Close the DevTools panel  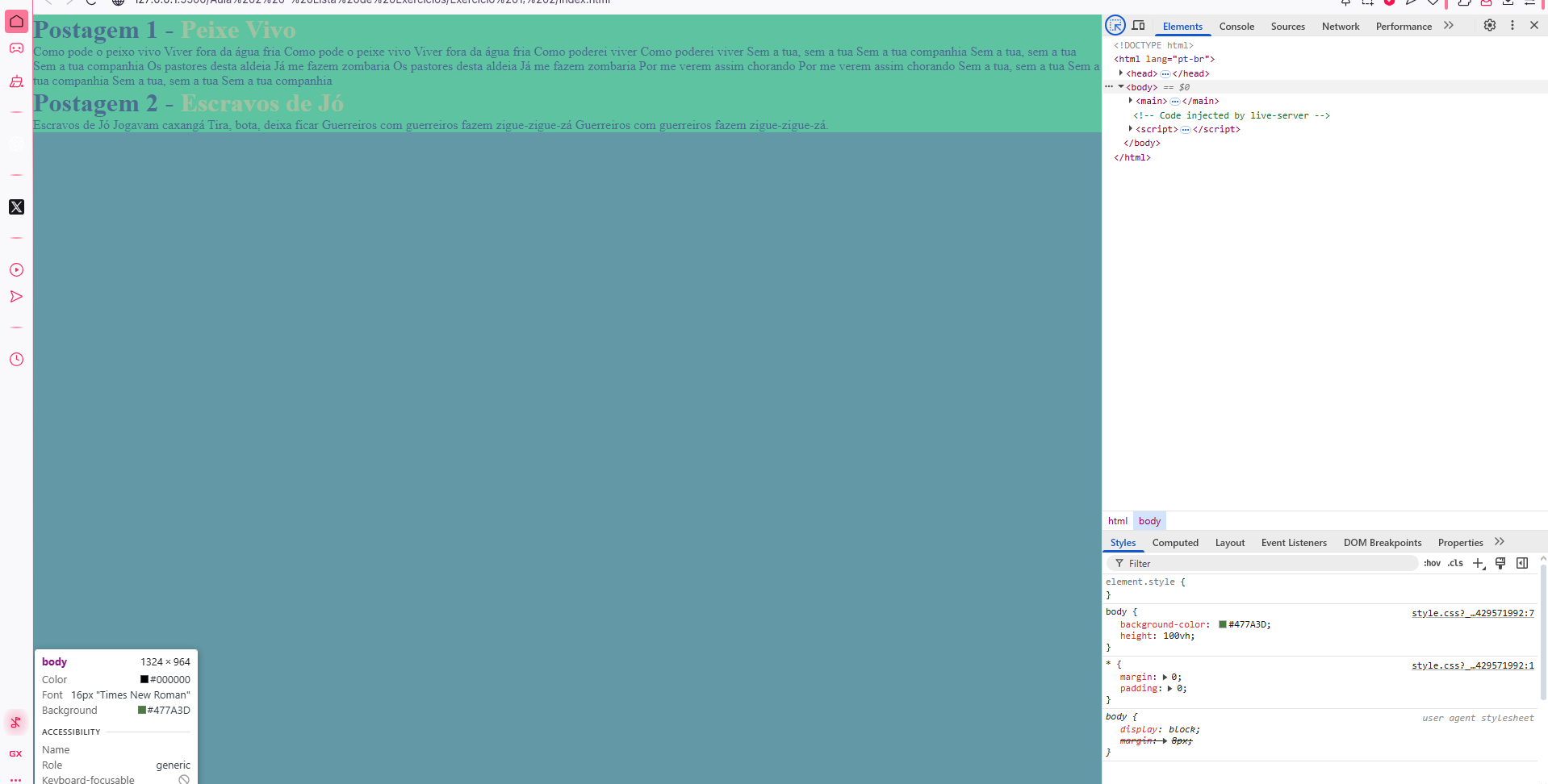1534,25
